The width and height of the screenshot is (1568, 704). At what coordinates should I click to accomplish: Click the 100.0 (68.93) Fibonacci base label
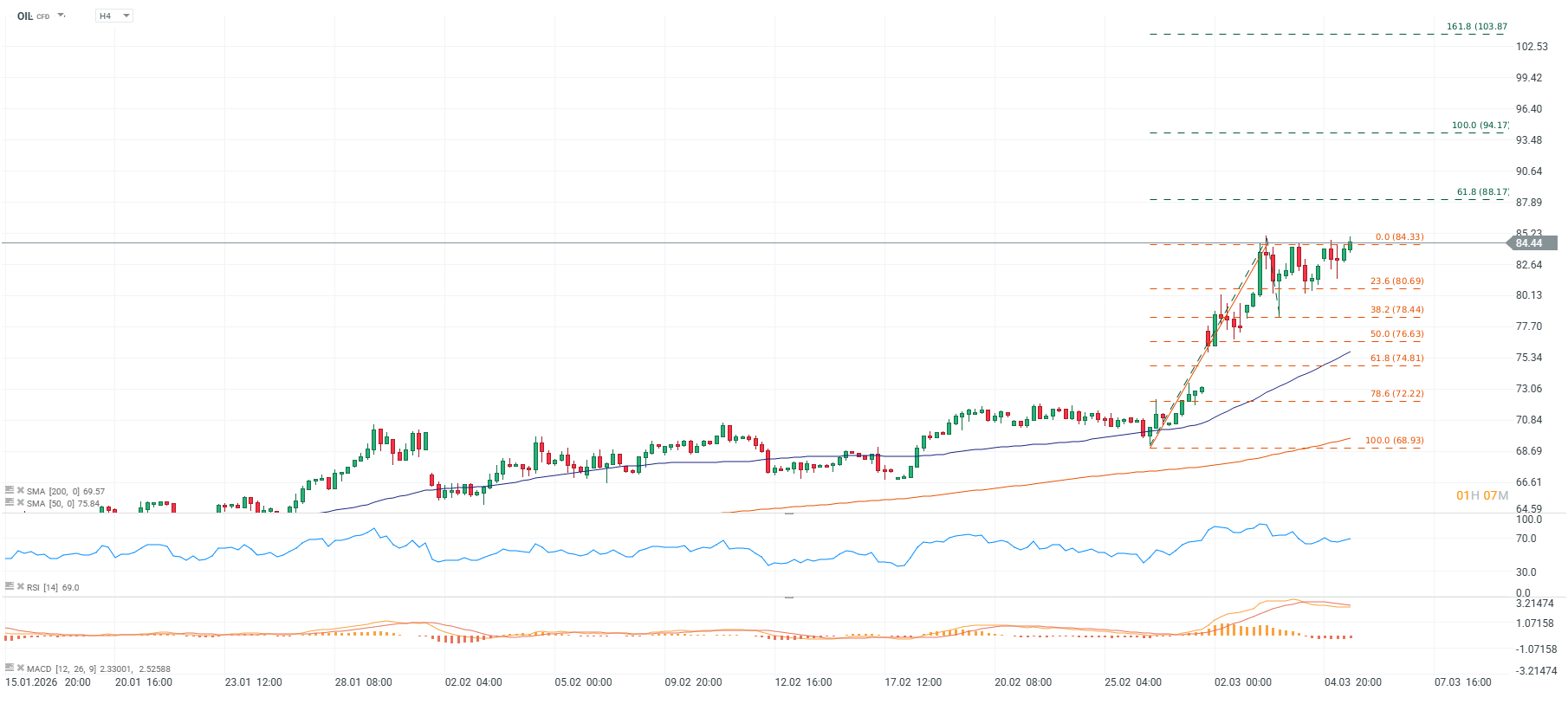[1394, 441]
